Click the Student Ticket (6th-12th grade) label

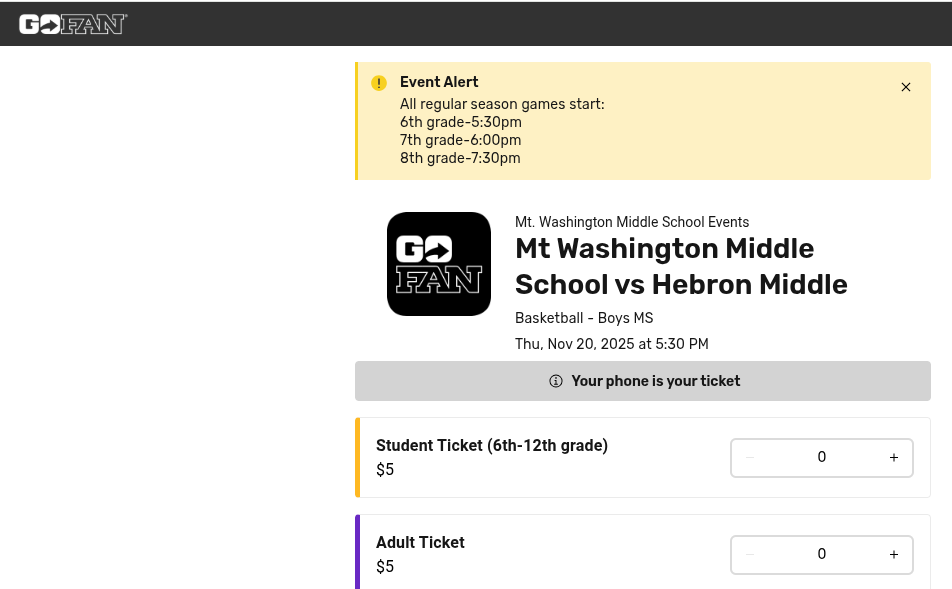[492, 446]
